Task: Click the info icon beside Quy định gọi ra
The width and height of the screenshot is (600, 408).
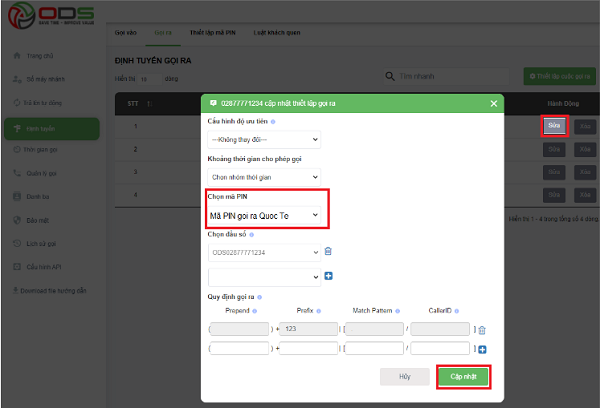Action: click(259, 297)
